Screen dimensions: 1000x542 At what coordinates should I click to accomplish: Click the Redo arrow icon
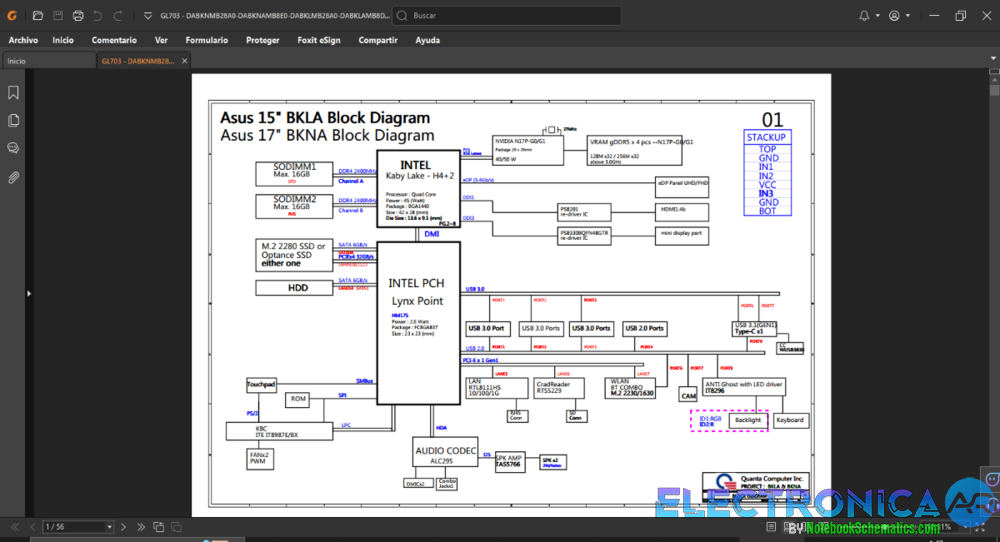tap(117, 16)
